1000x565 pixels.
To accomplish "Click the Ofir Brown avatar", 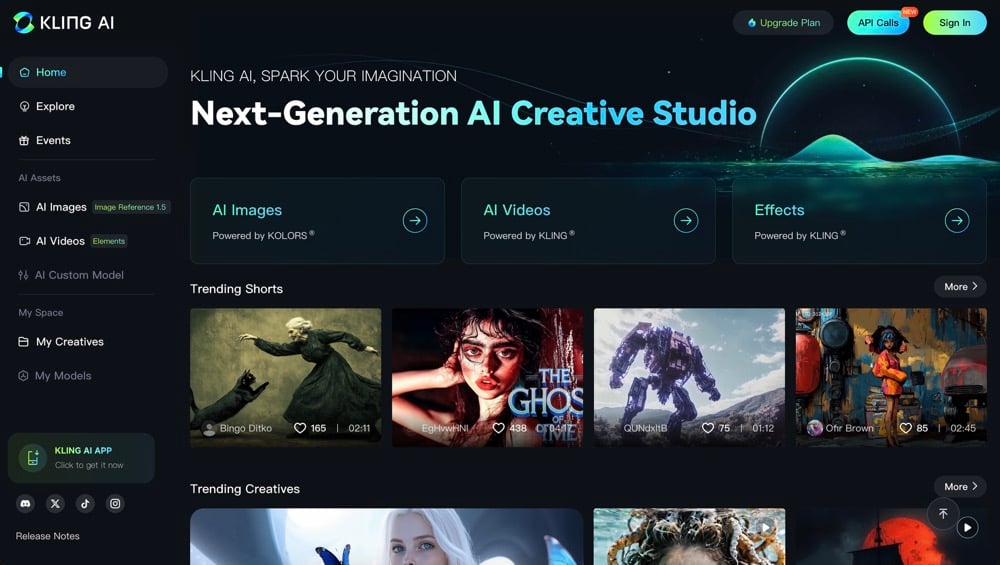I will point(814,428).
